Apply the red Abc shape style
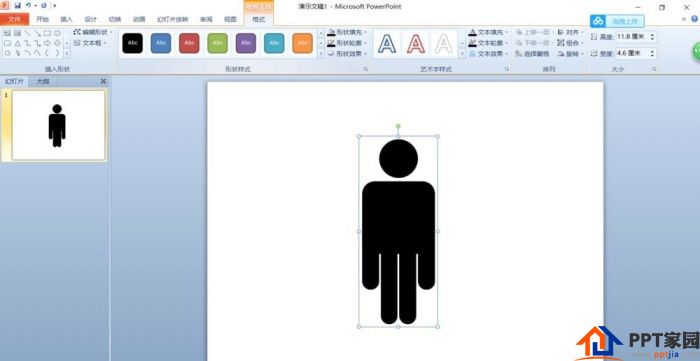Screen dimensions: 700x361 coord(189,43)
